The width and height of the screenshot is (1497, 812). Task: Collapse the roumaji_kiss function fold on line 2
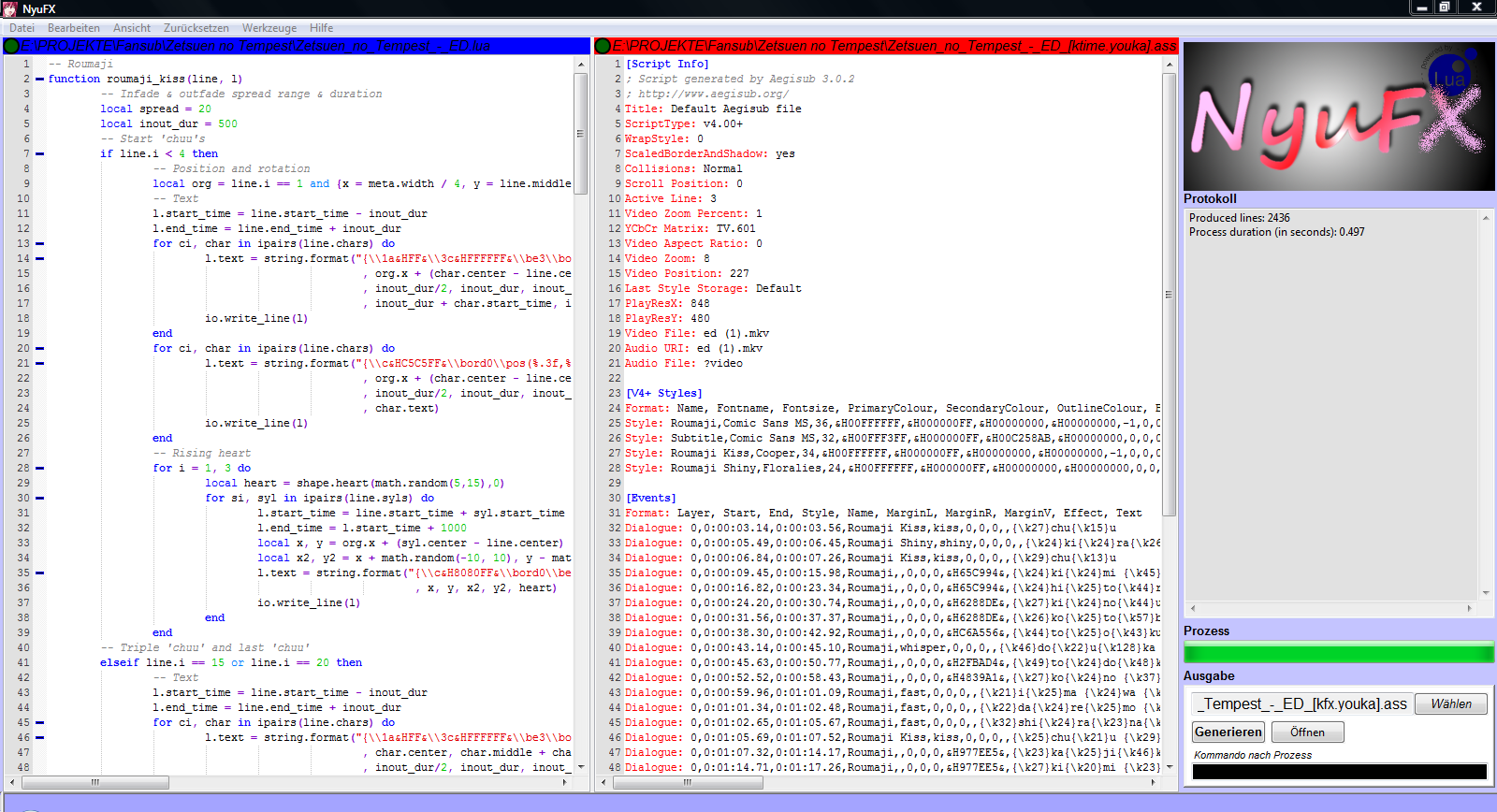(x=39, y=80)
